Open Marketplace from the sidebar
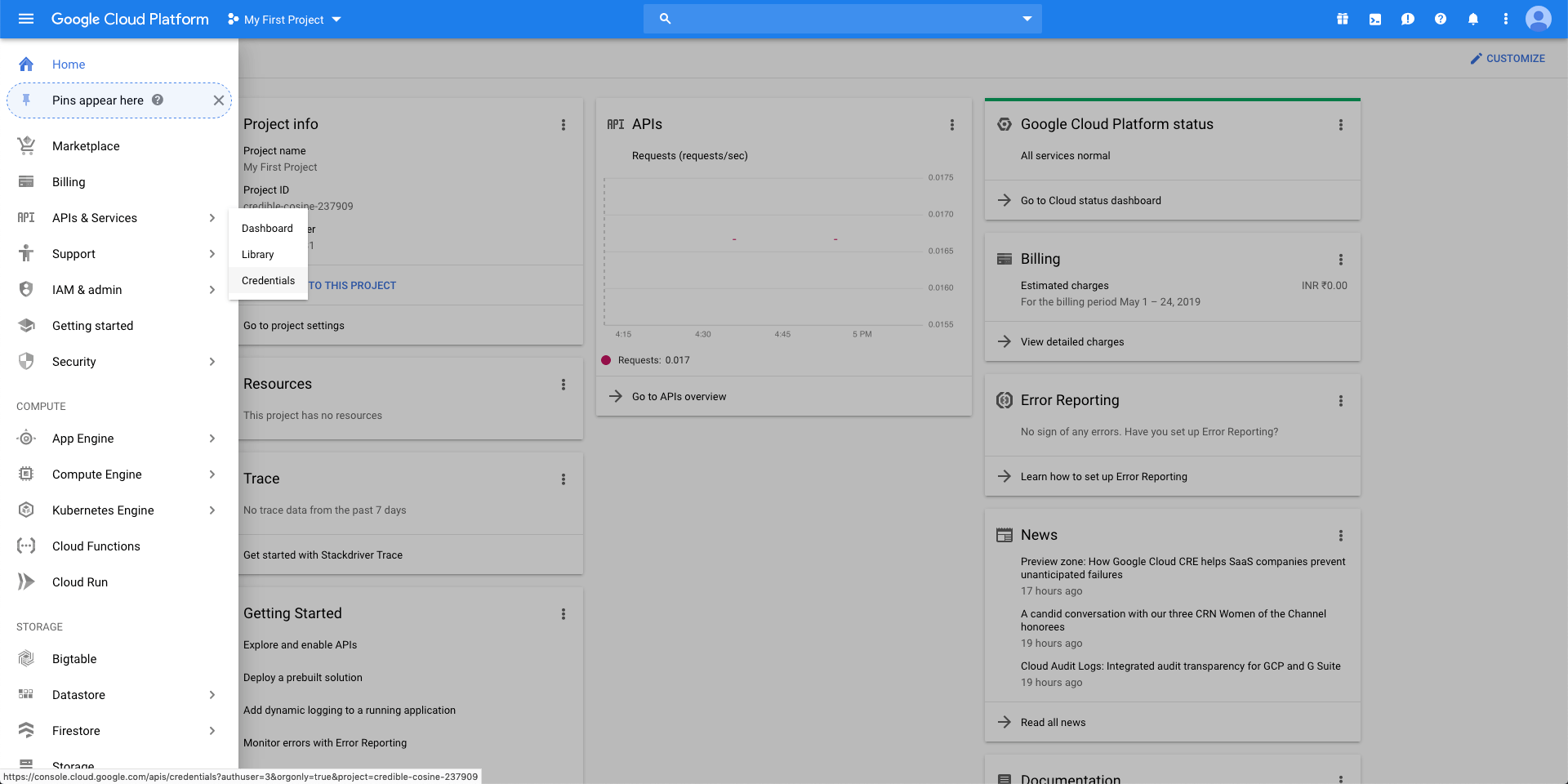The height and width of the screenshot is (784, 1568). click(x=86, y=146)
